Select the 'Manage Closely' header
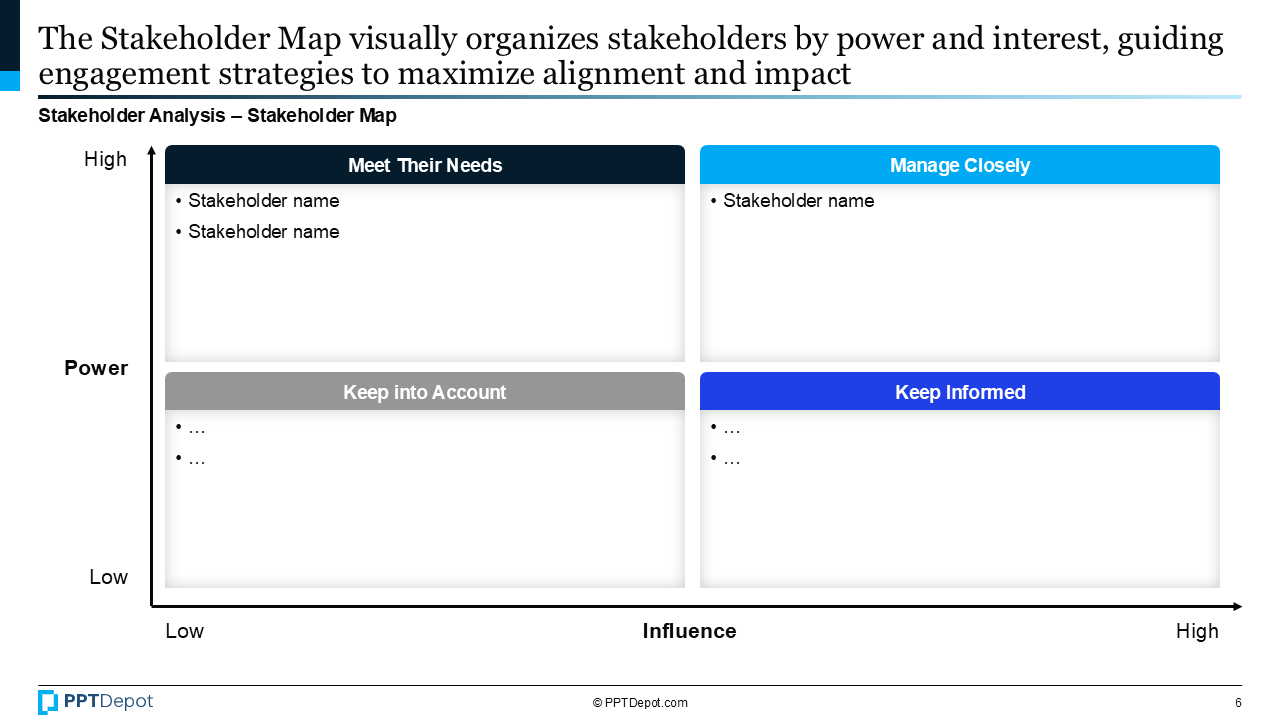 (x=960, y=165)
